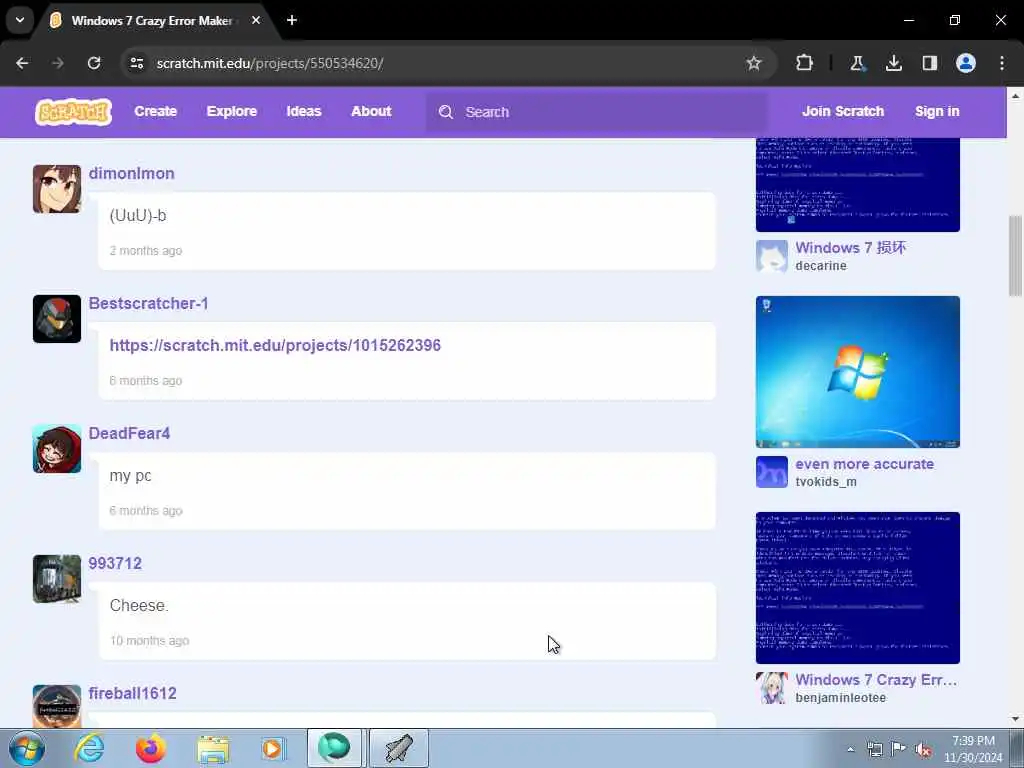Open the Chrome profile menu
Viewport: 1024px width, 768px height.
pyautogui.click(x=966, y=63)
